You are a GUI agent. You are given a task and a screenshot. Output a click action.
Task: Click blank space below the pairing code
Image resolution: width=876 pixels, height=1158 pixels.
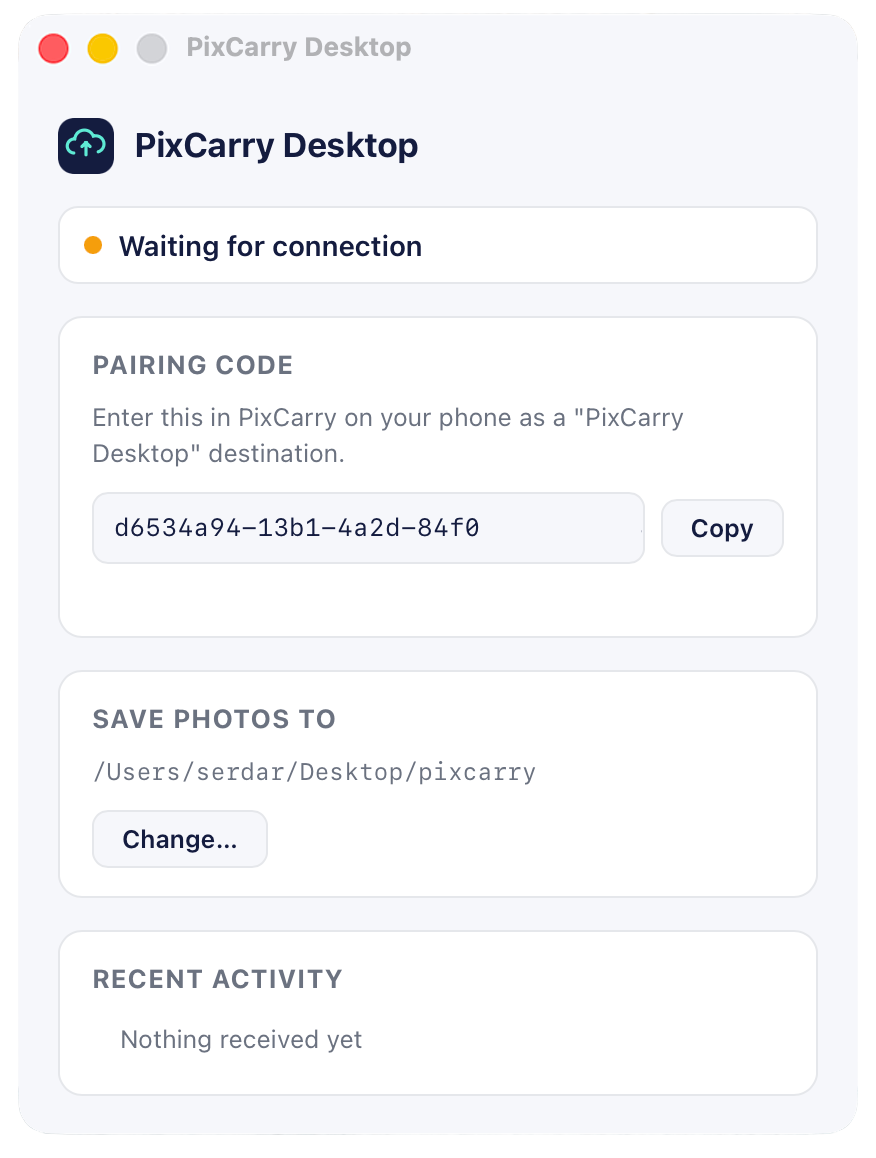point(437,598)
